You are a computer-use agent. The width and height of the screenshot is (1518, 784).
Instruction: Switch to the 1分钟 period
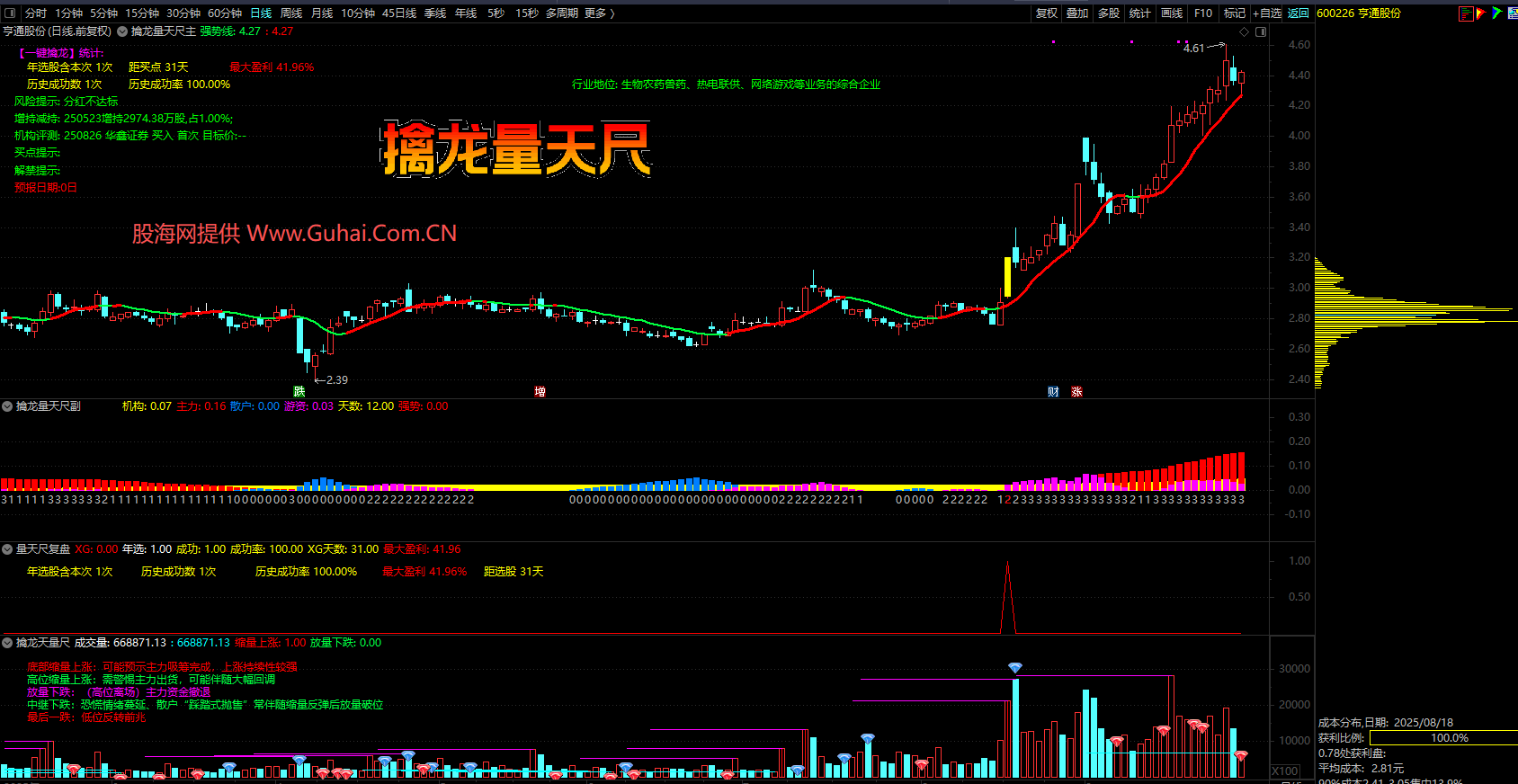(x=69, y=13)
